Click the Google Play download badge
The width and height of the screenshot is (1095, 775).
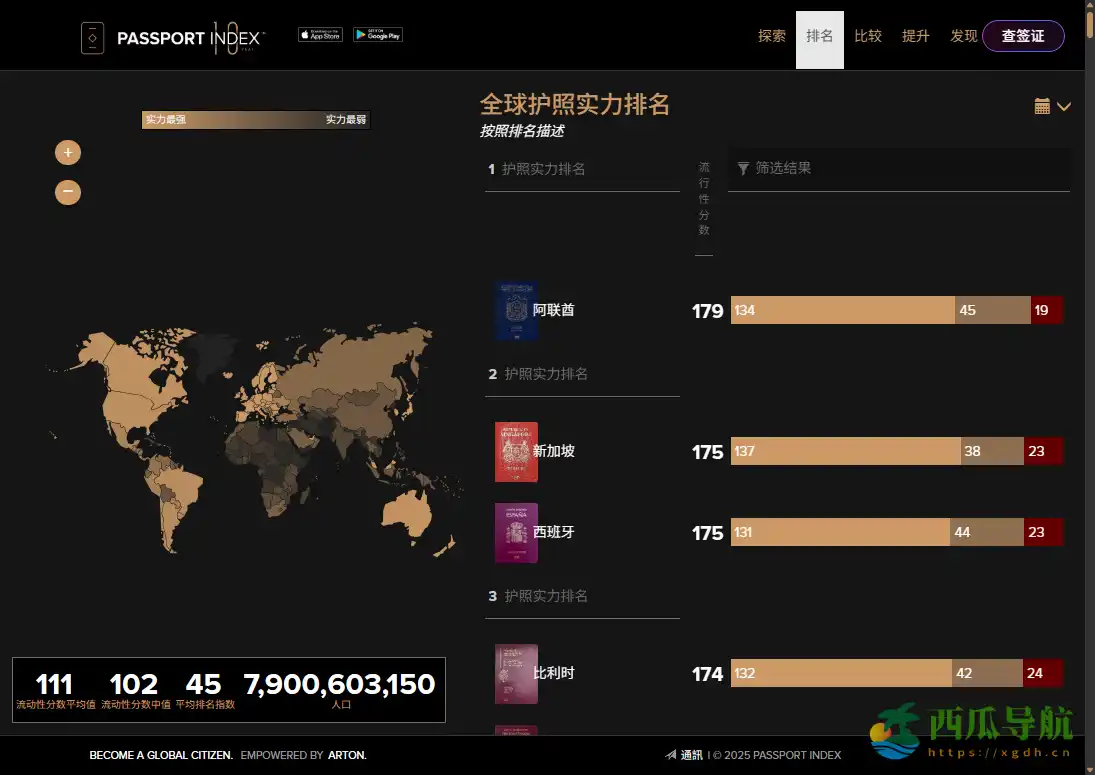point(377,33)
